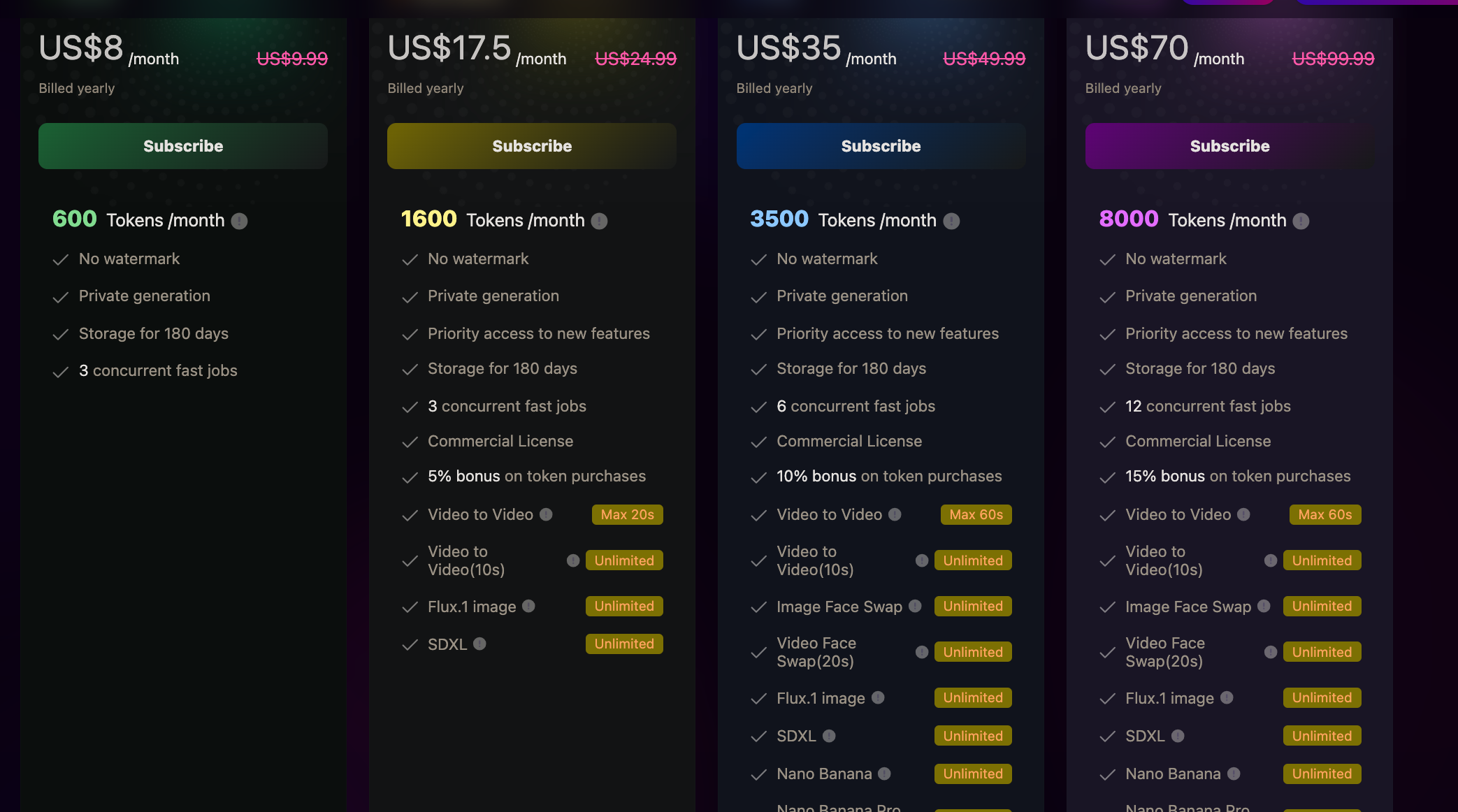Show Nano Banana info icon in US$70 plan

pos(1234,774)
